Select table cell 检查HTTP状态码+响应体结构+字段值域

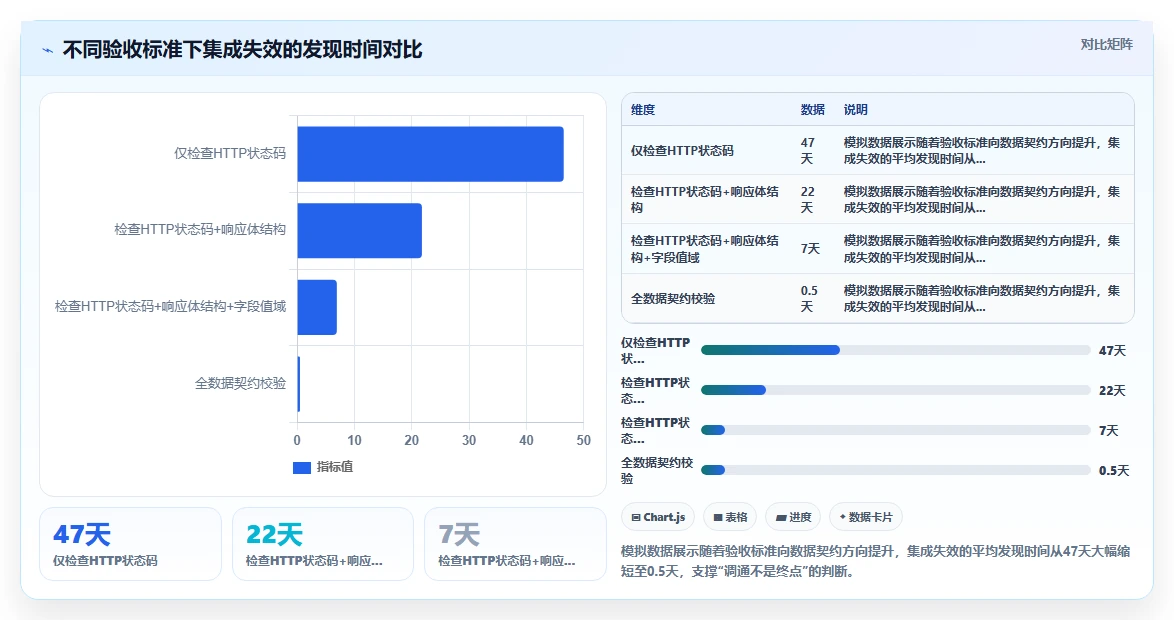(x=705, y=249)
